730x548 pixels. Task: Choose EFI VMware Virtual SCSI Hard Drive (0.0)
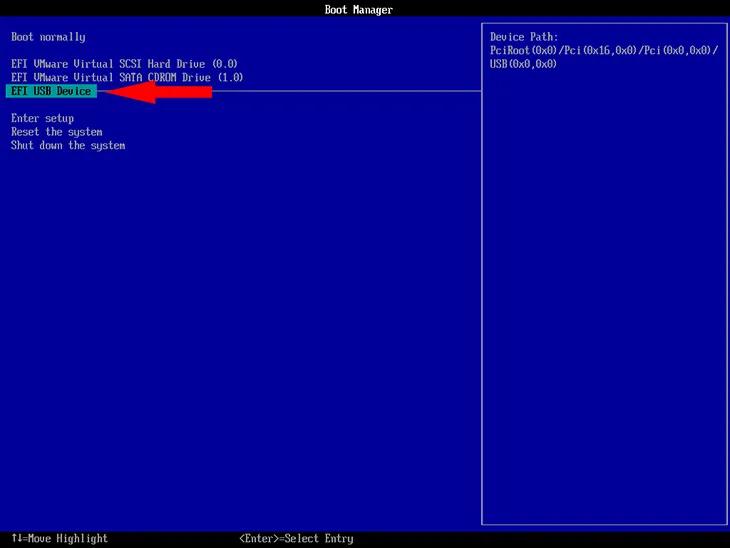point(124,64)
